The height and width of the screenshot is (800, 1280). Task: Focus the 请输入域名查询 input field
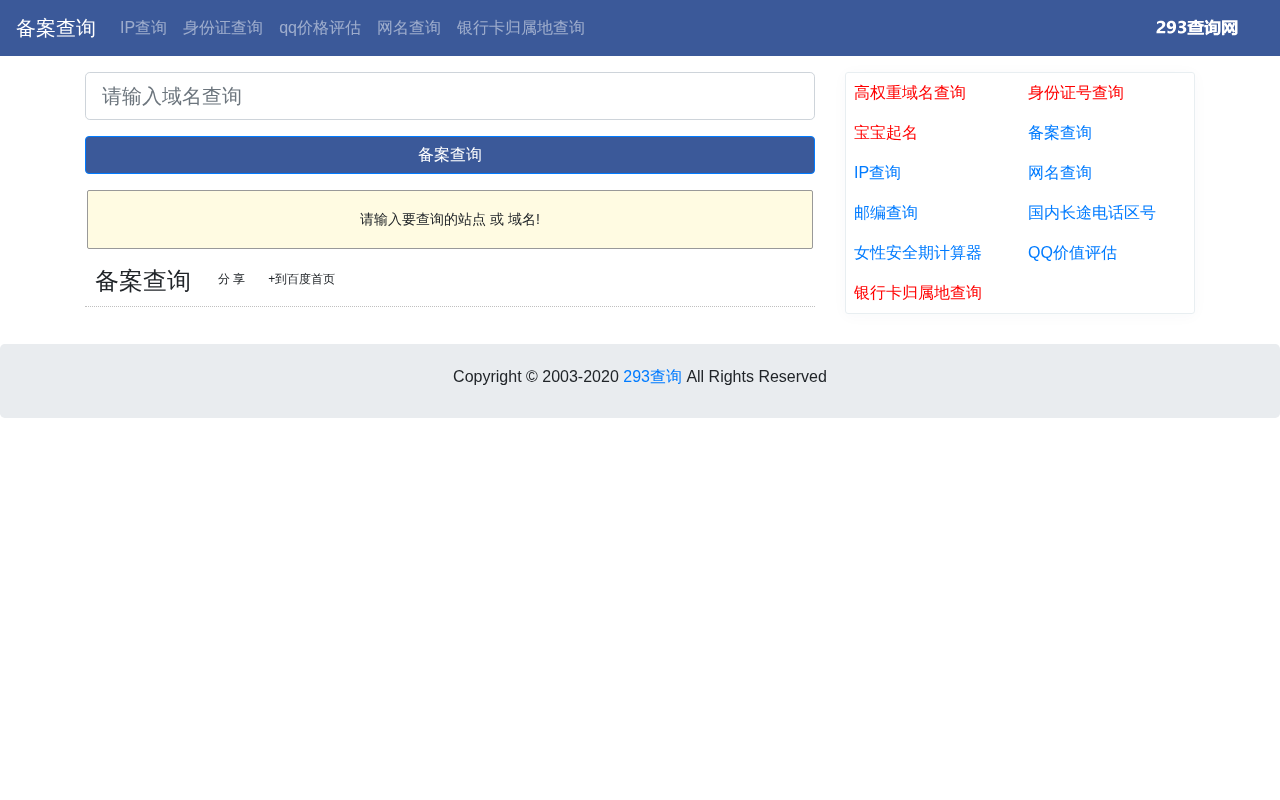[450, 96]
